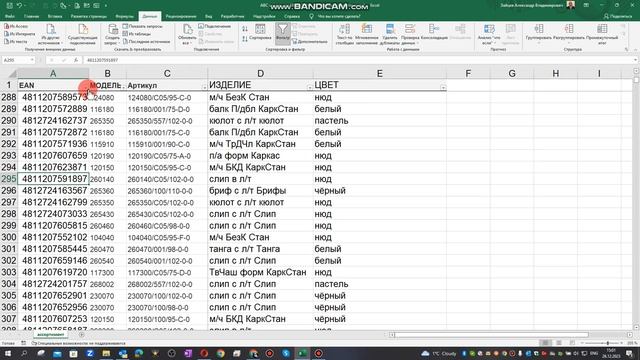This screenshot has height=360, width=640.
Task: Click Show Queries (Показать запросы)
Action: 143,26
